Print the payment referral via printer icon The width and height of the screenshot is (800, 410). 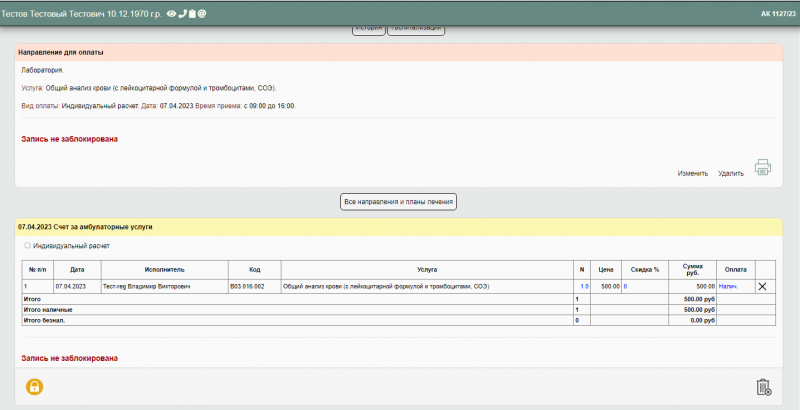pos(763,168)
